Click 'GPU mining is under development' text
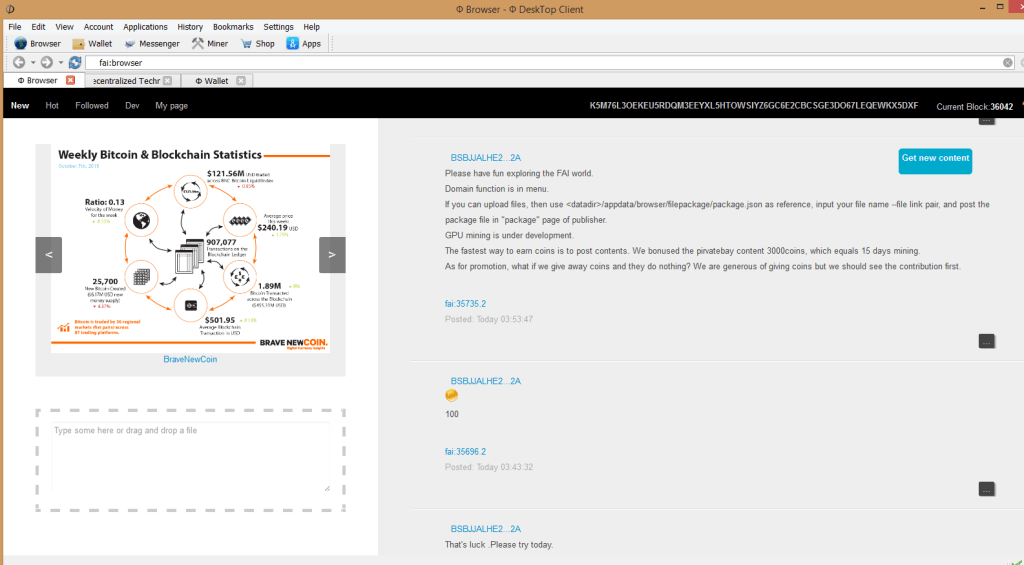1024x565 pixels. (x=509, y=235)
